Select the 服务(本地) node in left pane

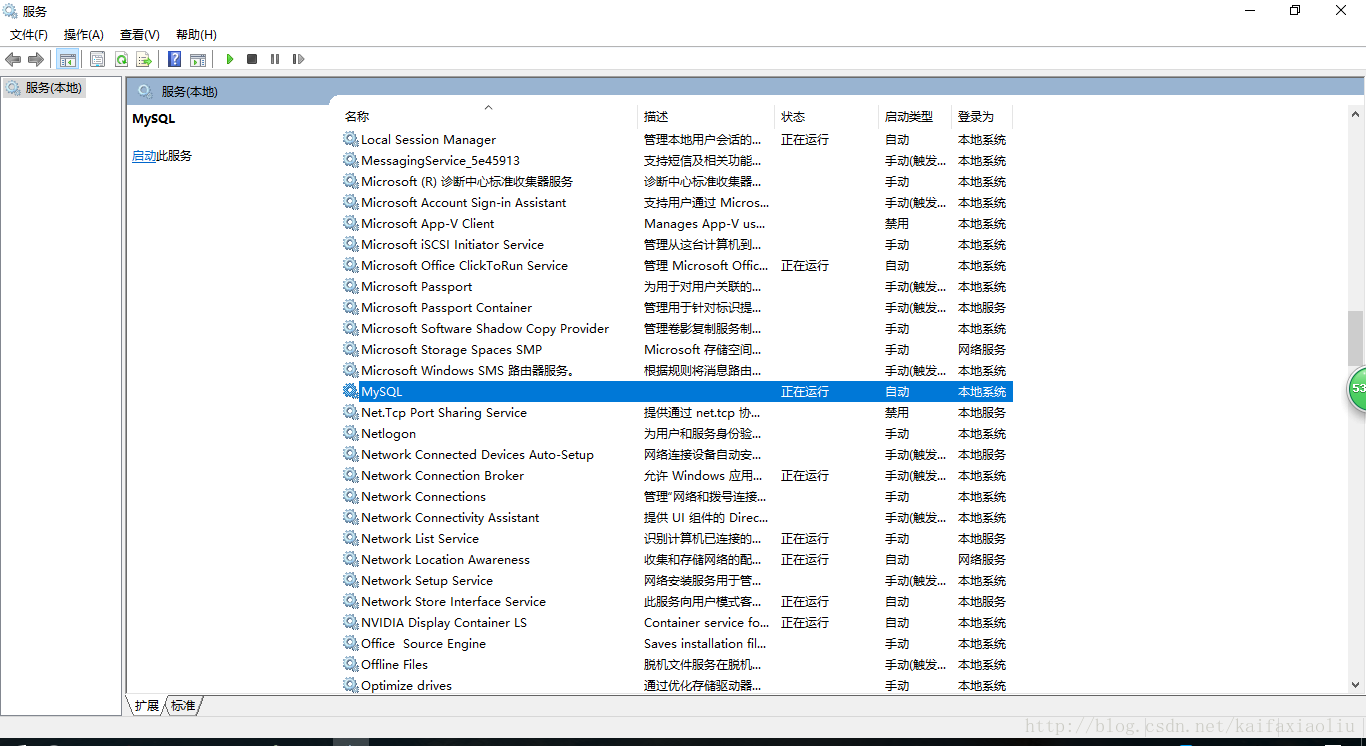point(48,87)
